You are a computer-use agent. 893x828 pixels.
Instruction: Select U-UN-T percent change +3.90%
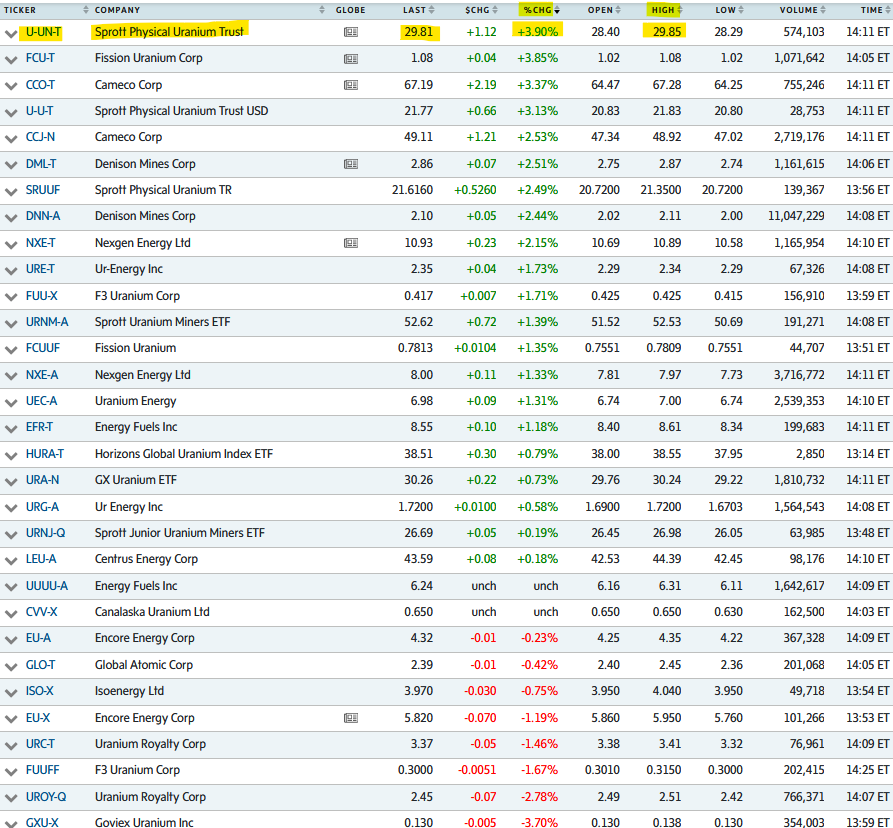pos(538,32)
